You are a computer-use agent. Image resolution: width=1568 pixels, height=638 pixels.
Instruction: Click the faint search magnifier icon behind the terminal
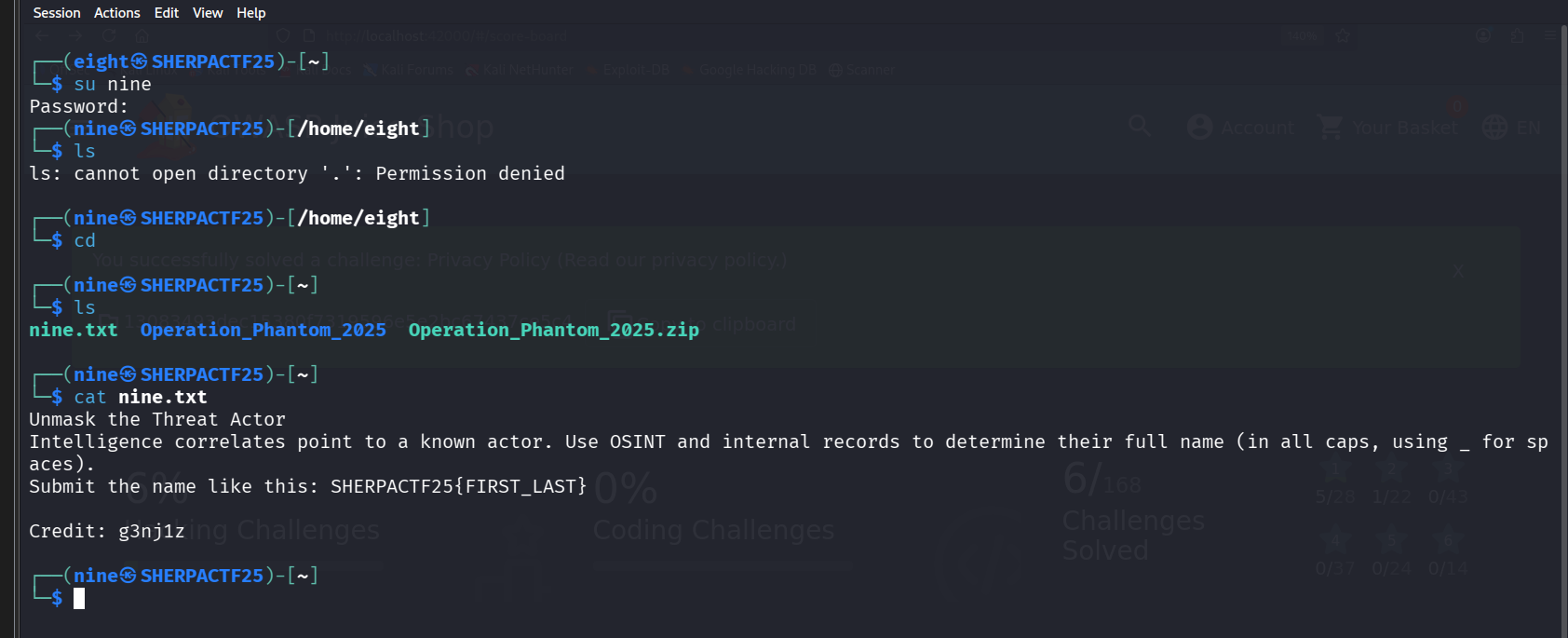tap(1140, 126)
